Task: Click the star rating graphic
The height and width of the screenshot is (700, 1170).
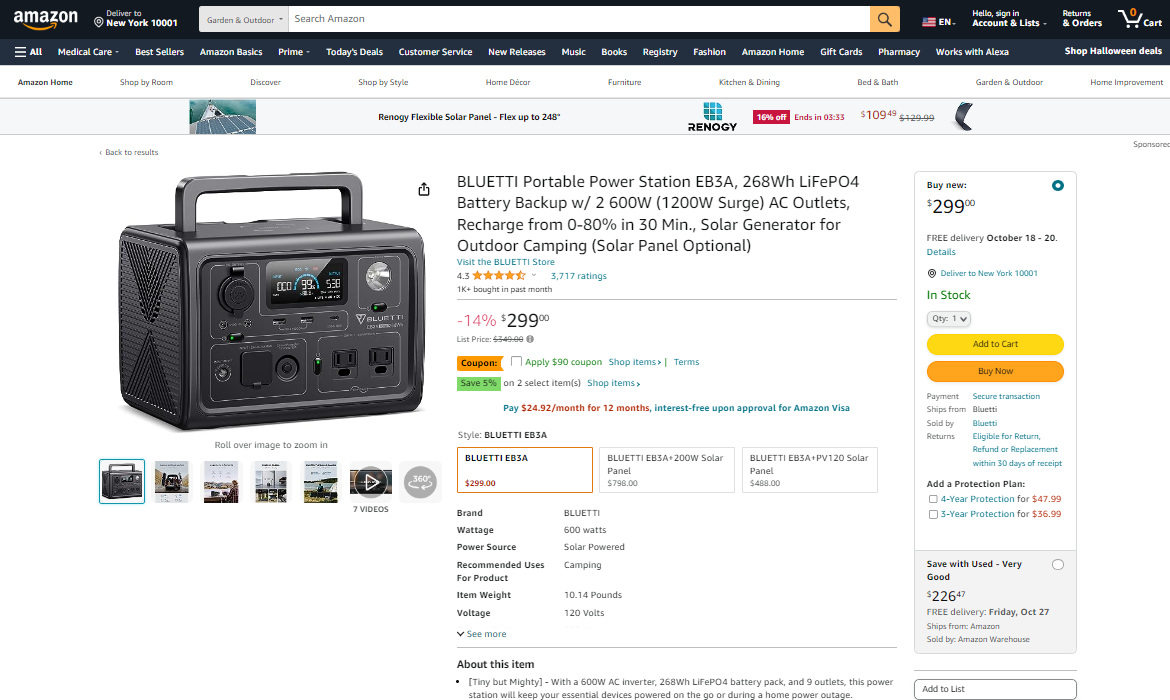Action: click(x=498, y=275)
